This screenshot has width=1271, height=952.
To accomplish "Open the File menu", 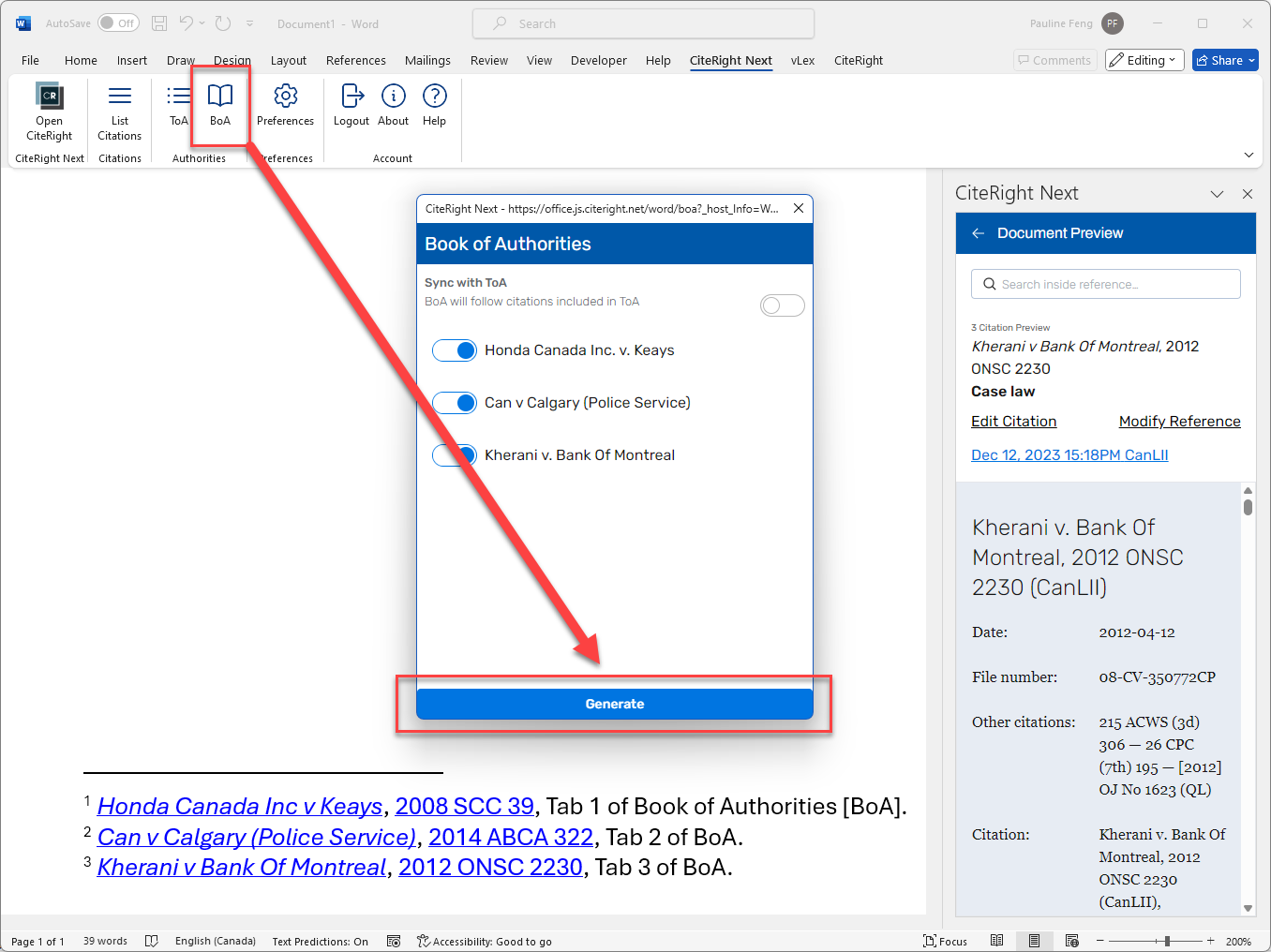I will pyautogui.click(x=30, y=60).
